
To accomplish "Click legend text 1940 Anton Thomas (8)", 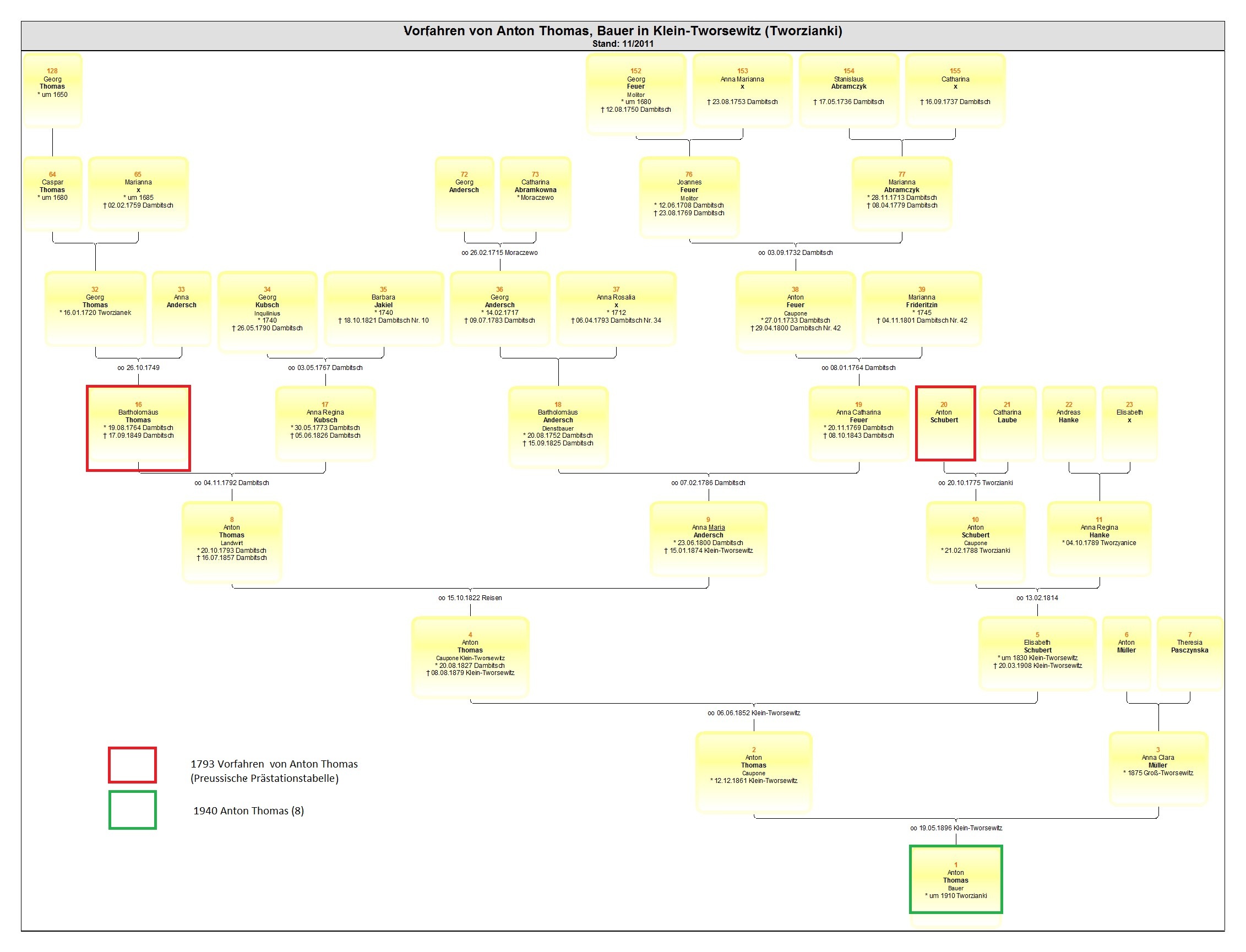I will tap(248, 810).
